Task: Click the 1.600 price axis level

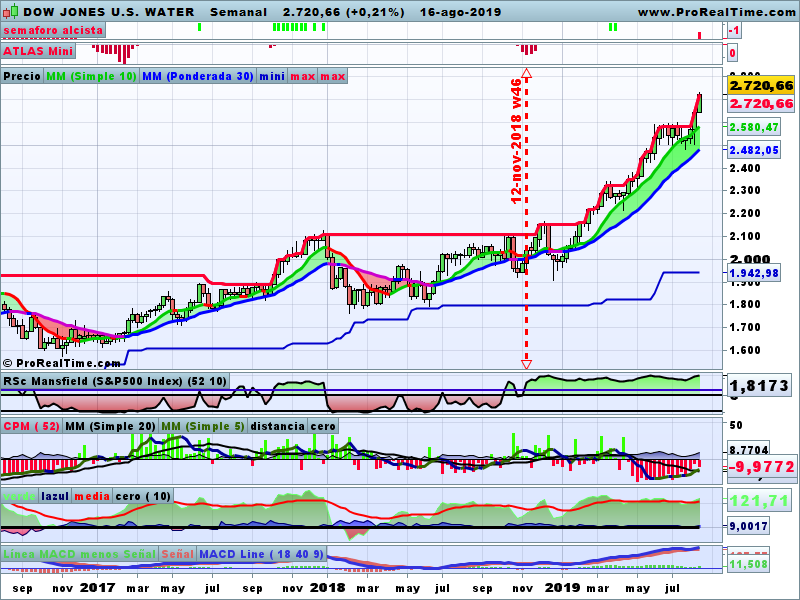Action: (745, 351)
